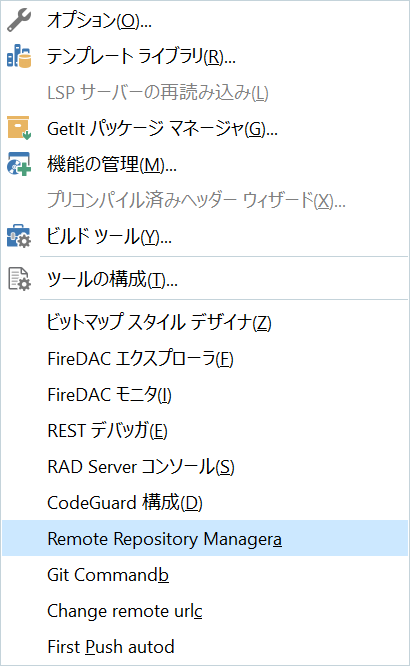Screen dimensions: 410x666
Task: Click the 機能の管理 disc-plus icon
Action: 19,164
